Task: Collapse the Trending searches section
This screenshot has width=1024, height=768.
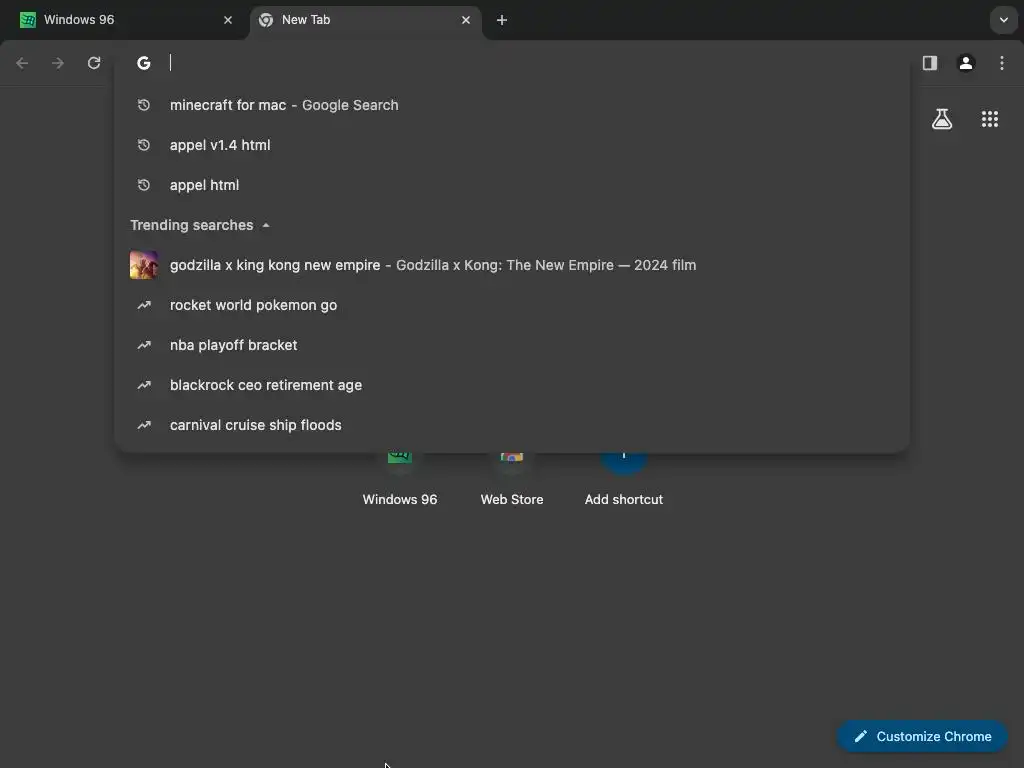Action: [266, 225]
